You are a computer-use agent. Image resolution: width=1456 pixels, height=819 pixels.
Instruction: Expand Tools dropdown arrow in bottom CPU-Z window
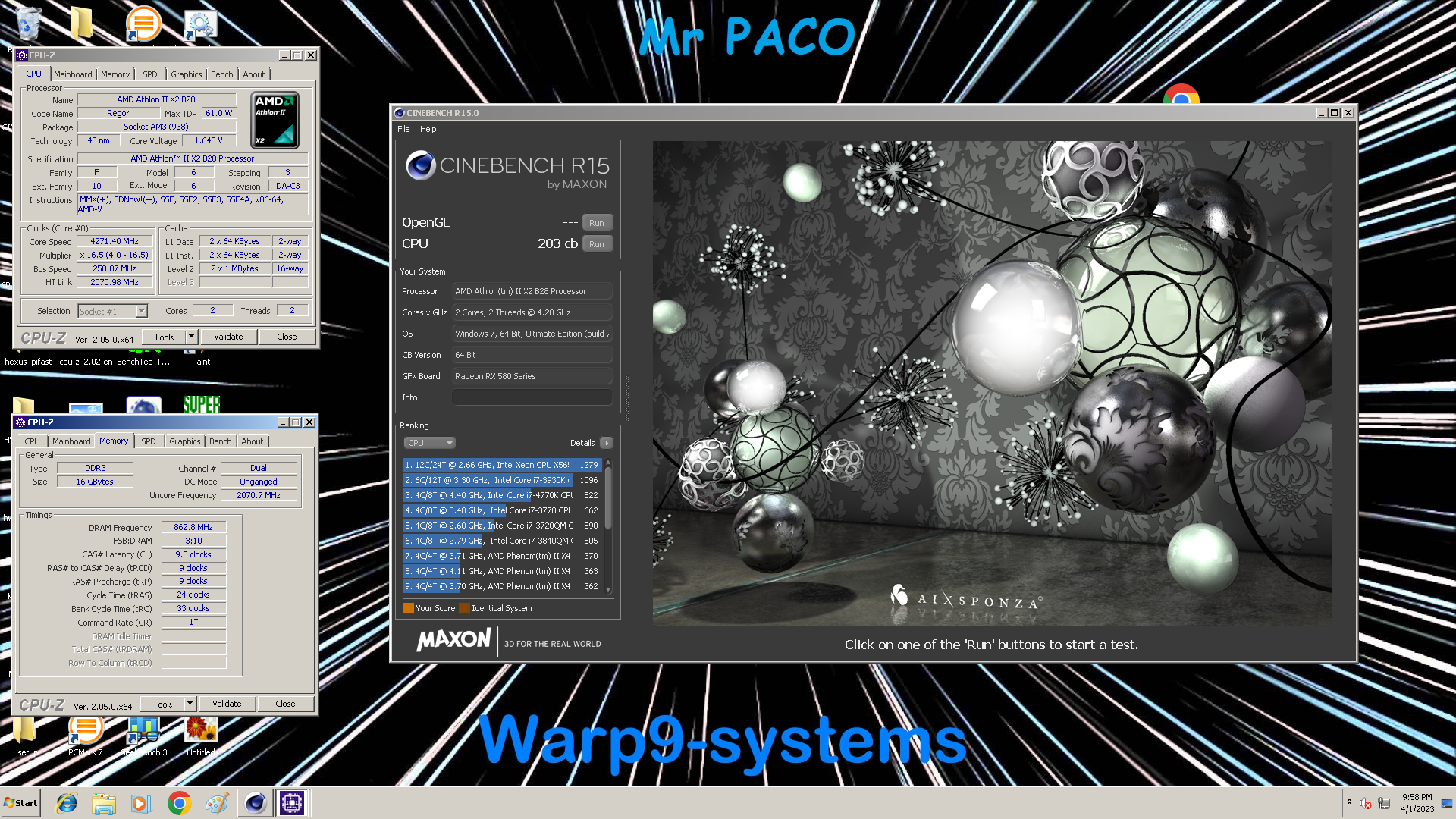190,704
